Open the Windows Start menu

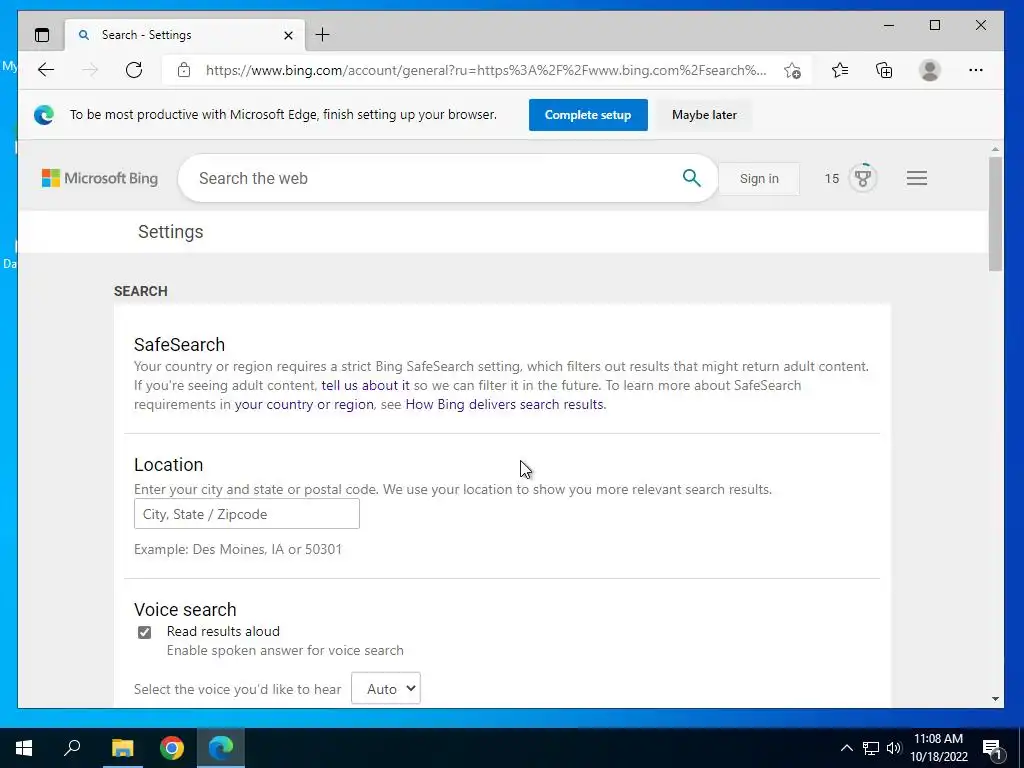[x=24, y=748]
